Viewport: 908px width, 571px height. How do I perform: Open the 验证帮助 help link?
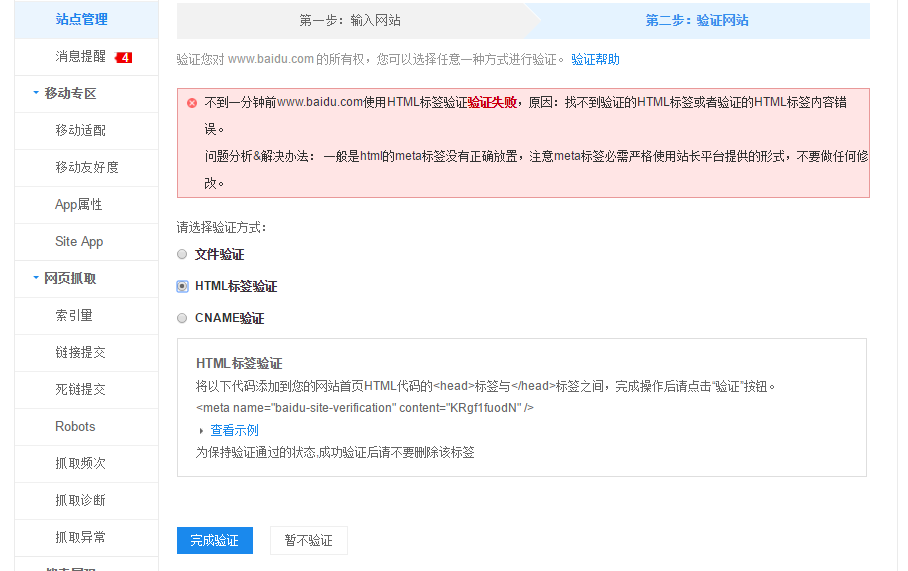[595, 60]
